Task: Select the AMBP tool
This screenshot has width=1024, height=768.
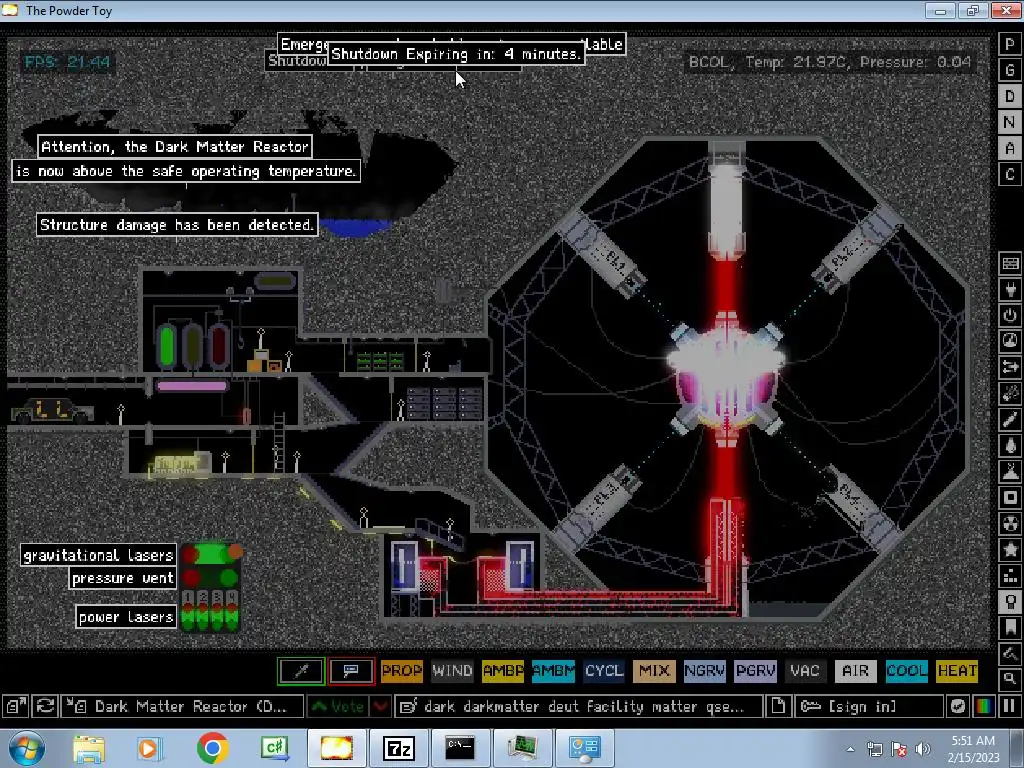Action: (503, 671)
